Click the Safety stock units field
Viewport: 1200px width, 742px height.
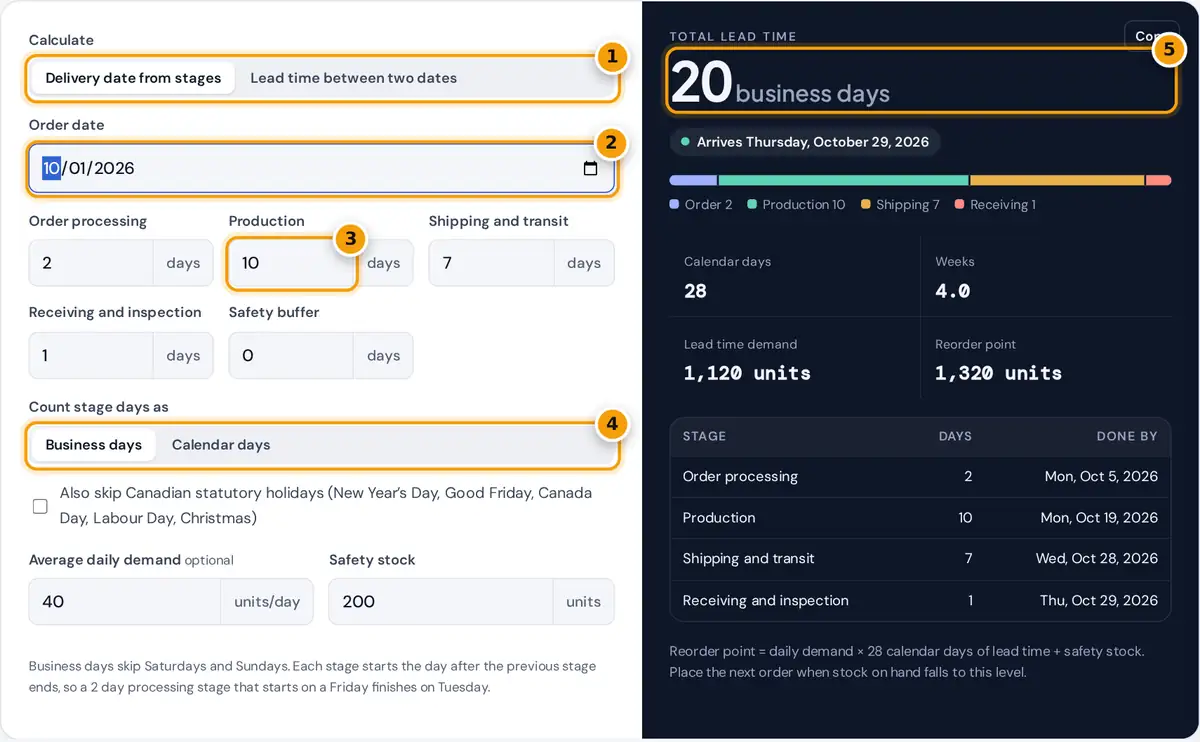coord(441,602)
